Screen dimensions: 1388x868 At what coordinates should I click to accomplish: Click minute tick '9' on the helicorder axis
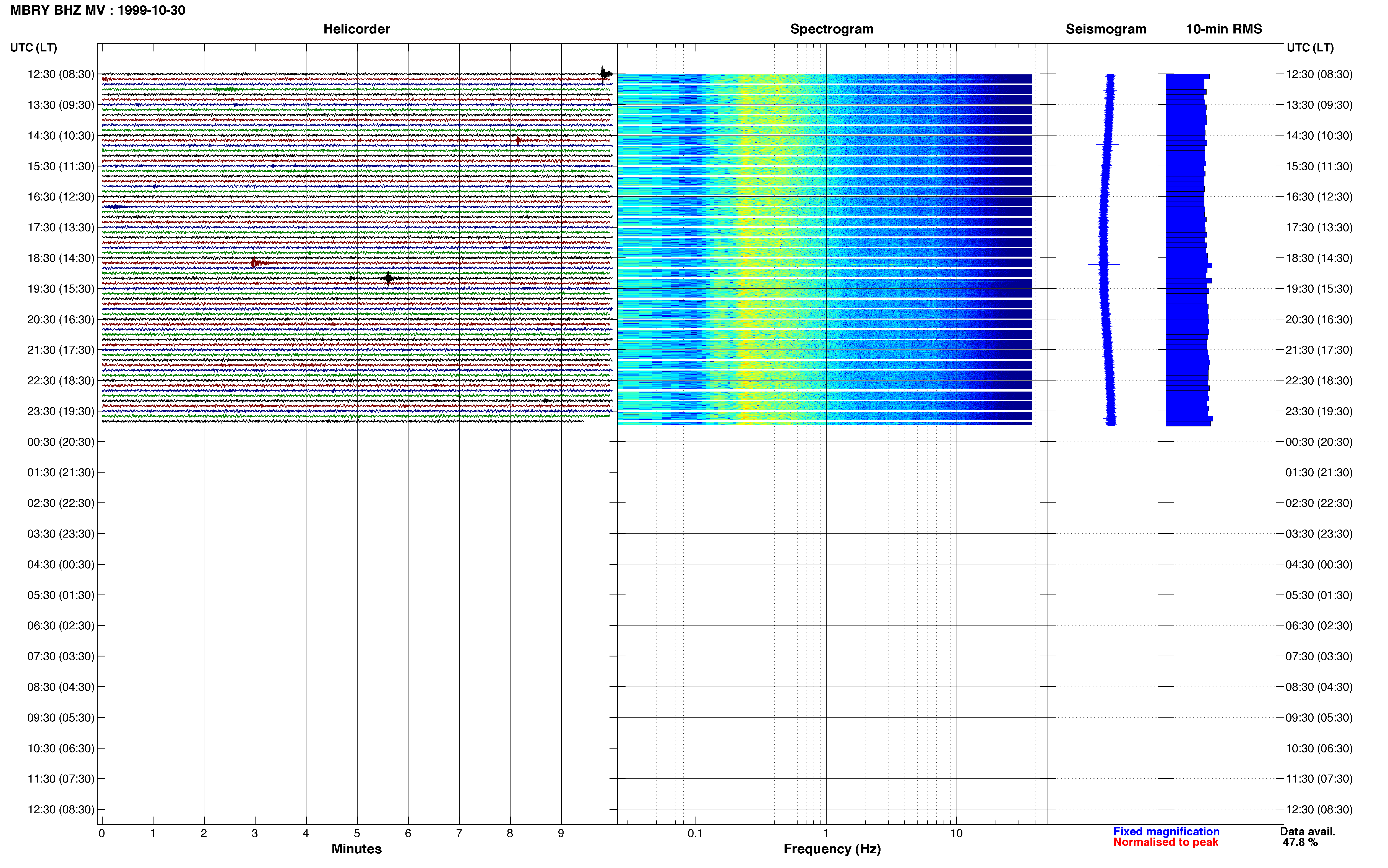click(x=561, y=833)
